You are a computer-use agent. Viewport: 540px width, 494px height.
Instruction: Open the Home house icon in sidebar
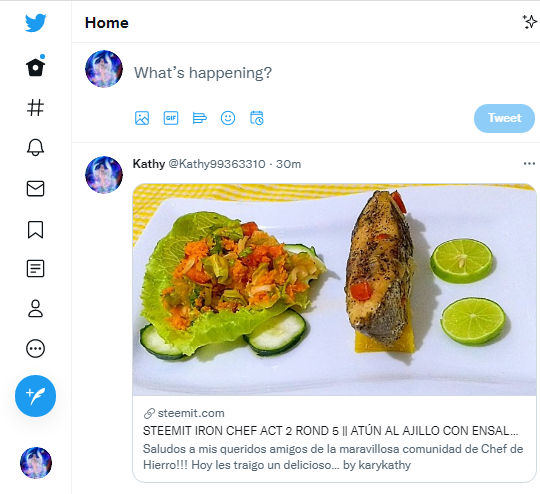pos(35,66)
